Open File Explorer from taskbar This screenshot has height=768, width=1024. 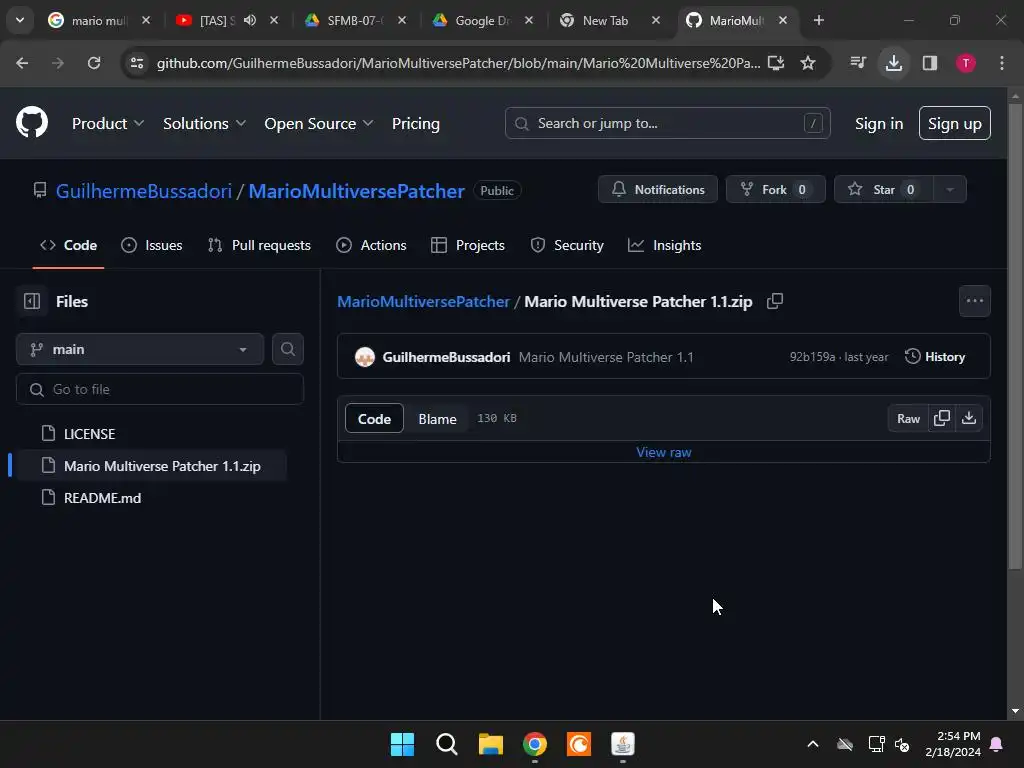click(490, 744)
